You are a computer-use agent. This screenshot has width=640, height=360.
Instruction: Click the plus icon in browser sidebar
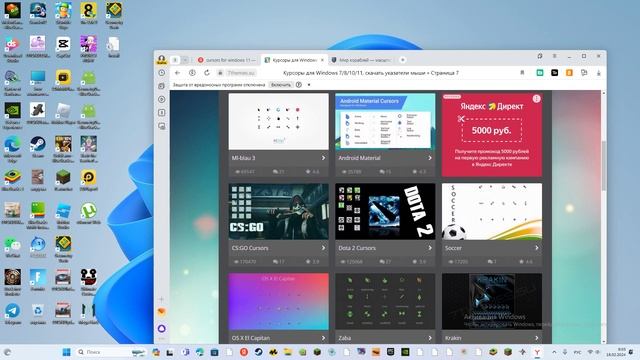(162, 299)
